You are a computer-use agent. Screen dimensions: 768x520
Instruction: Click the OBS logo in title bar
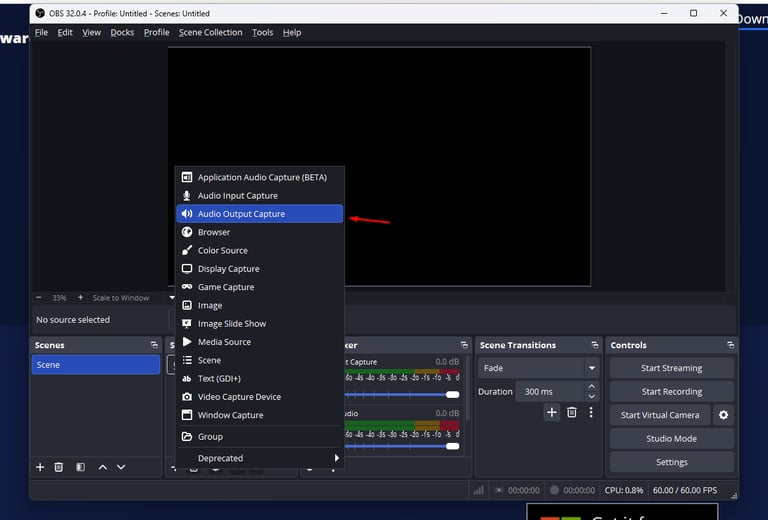(x=40, y=13)
